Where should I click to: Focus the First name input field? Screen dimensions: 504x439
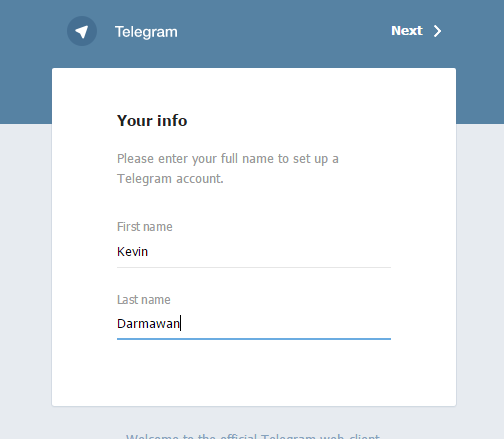tap(254, 252)
